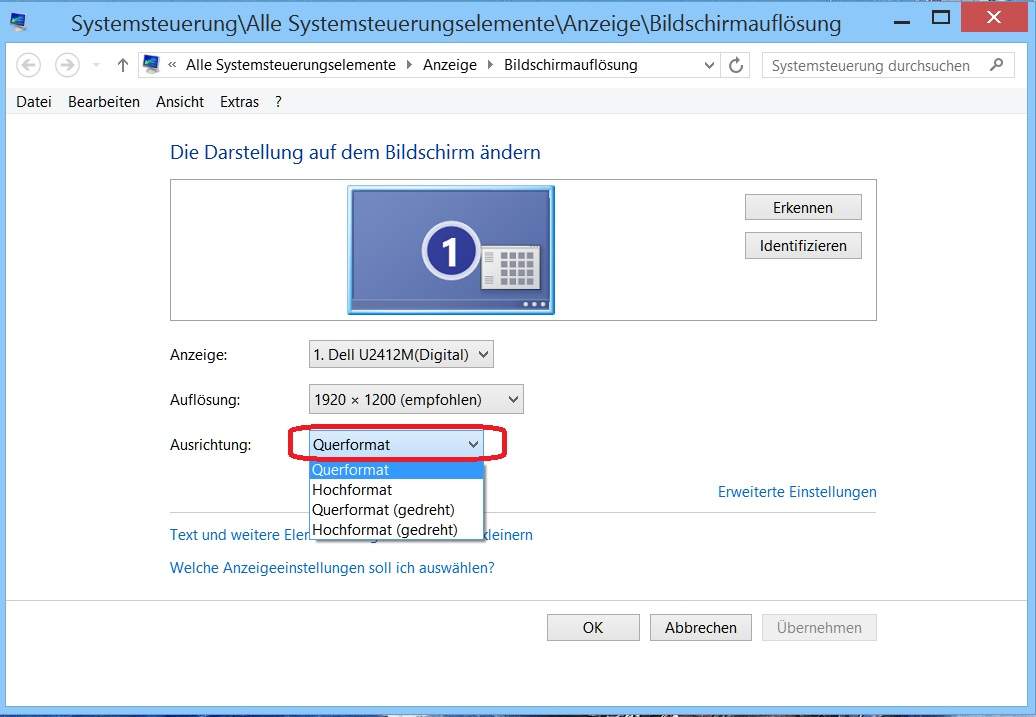The image size is (1036, 717).
Task: Click the refresh icon beside the address bar
Action: [x=737, y=65]
